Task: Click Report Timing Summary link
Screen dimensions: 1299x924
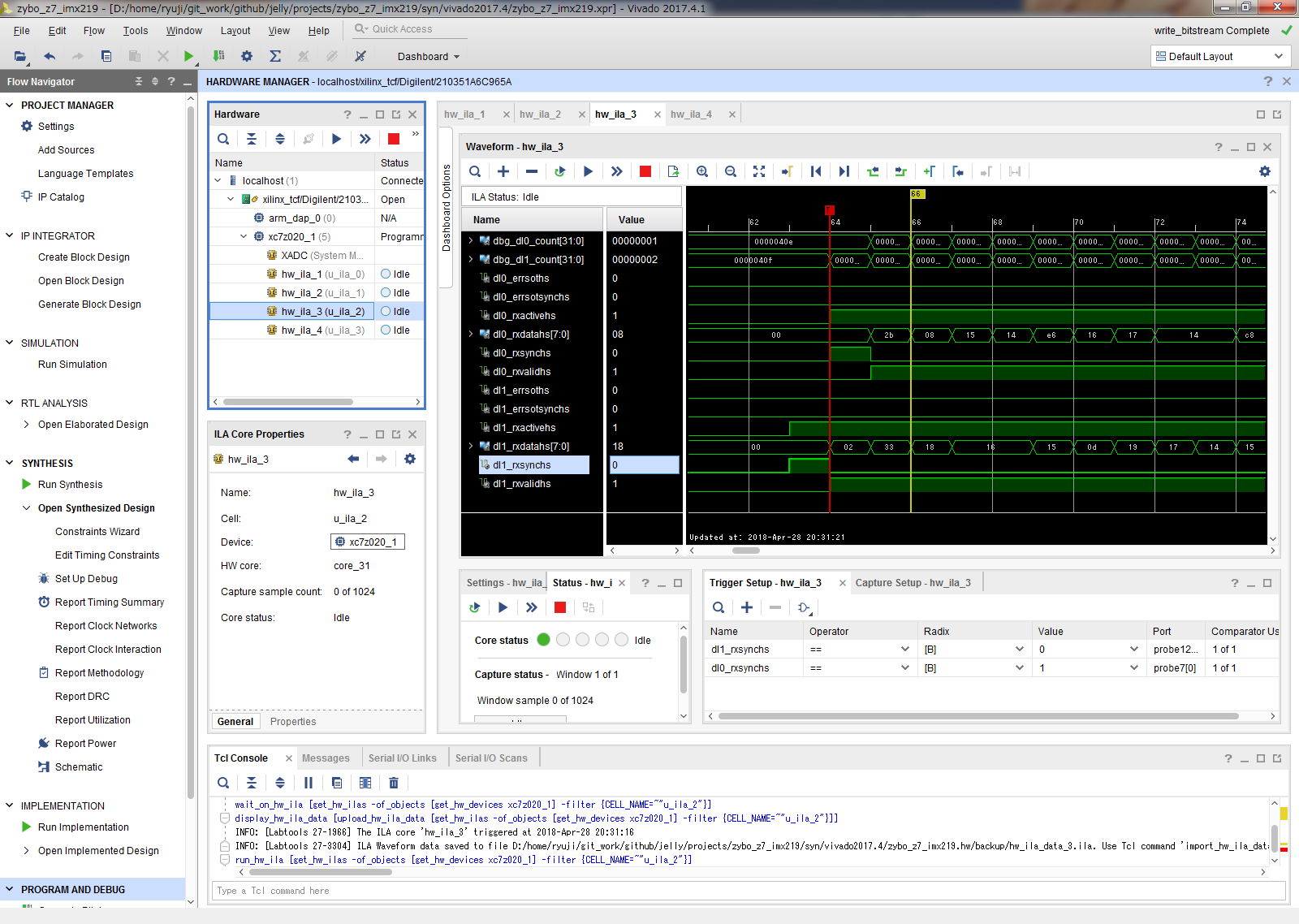Action: pos(110,602)
